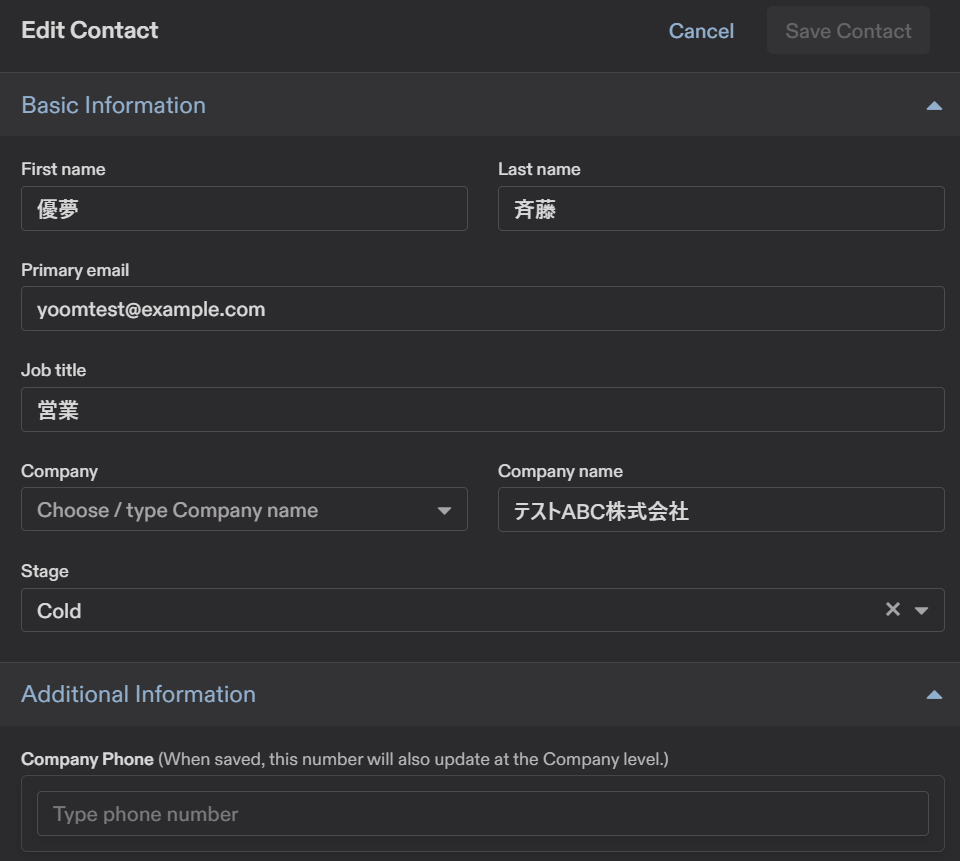Focus the First name field
960x861 pixels.
(x=244, y=209)
